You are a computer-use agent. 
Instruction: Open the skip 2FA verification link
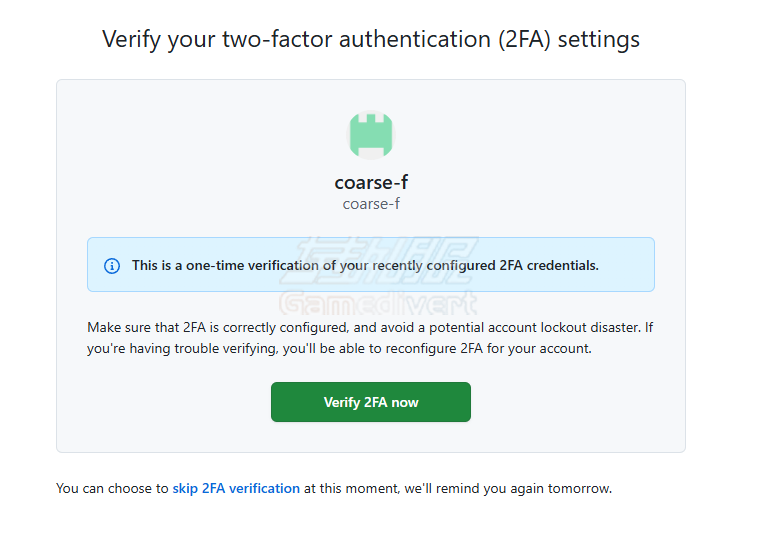[x=236, y=489]
